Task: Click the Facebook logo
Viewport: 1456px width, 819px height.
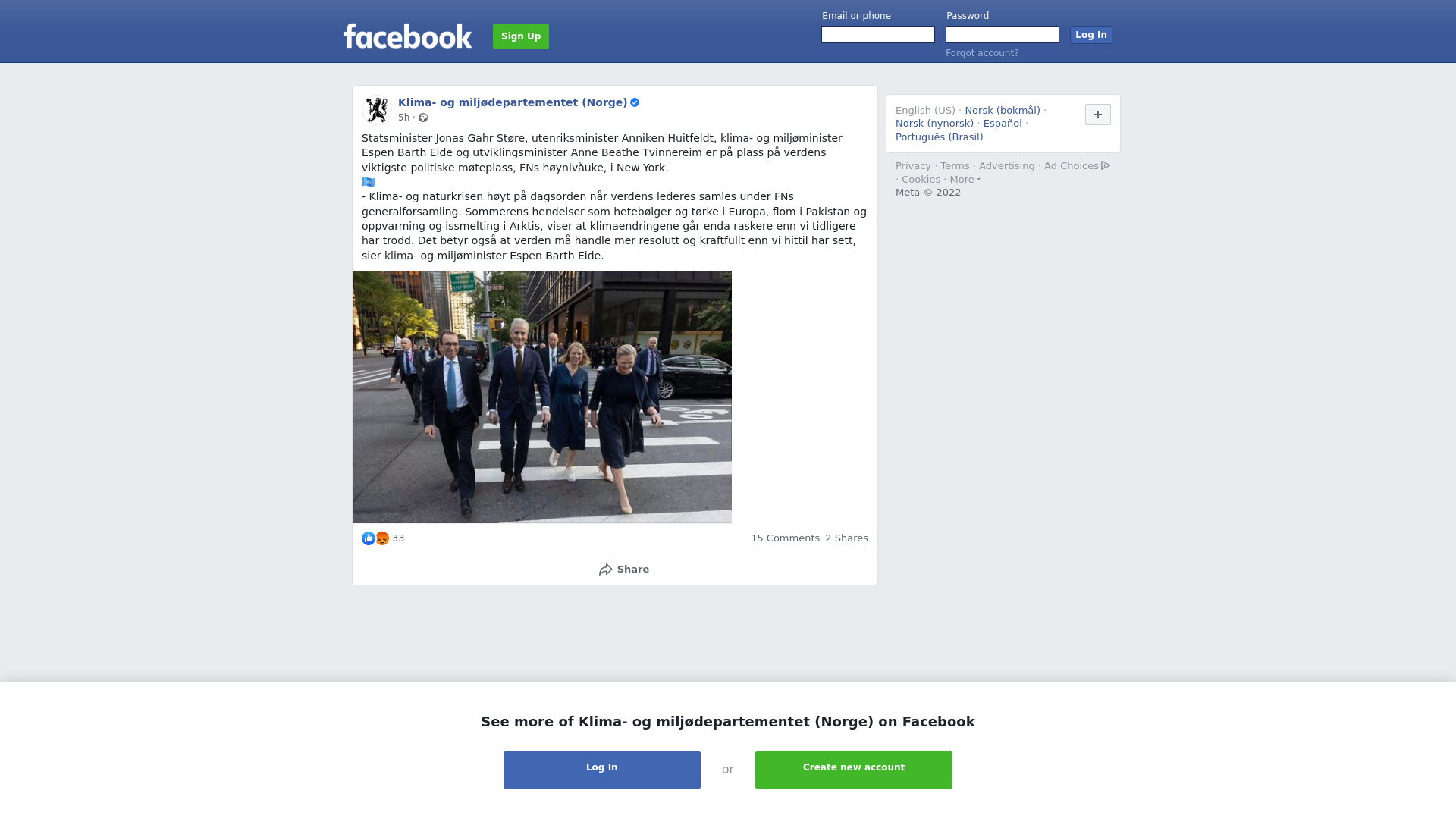Action: coord(407,36)
